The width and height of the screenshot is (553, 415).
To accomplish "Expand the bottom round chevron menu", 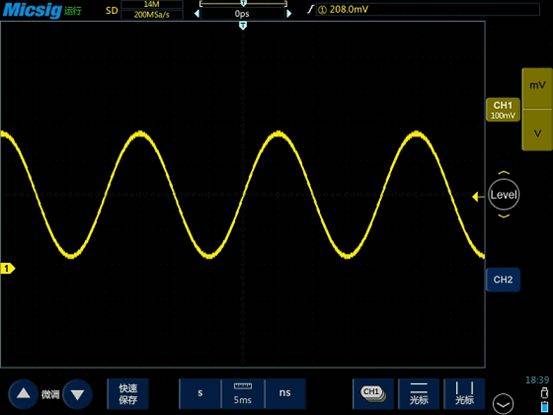I will tap(503, 404).
